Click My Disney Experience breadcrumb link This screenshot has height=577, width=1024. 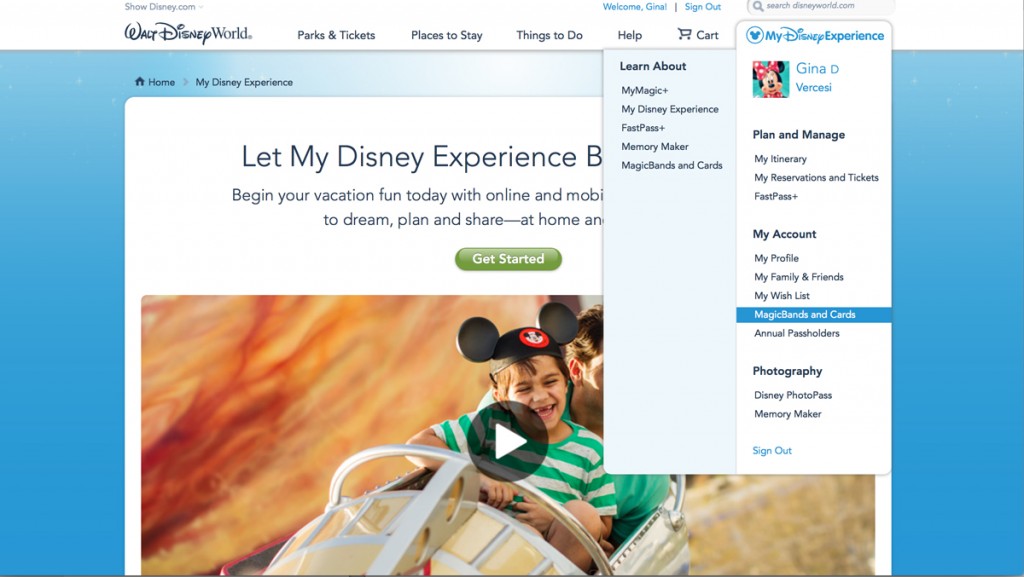[x=244, y=82]
